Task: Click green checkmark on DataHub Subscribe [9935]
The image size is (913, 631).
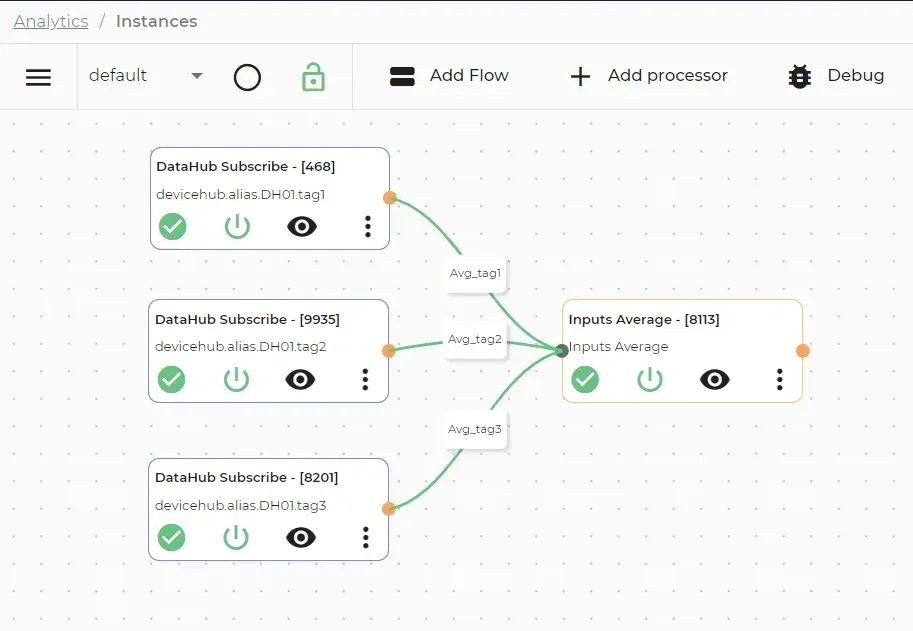Action: (x=172, y=380)
